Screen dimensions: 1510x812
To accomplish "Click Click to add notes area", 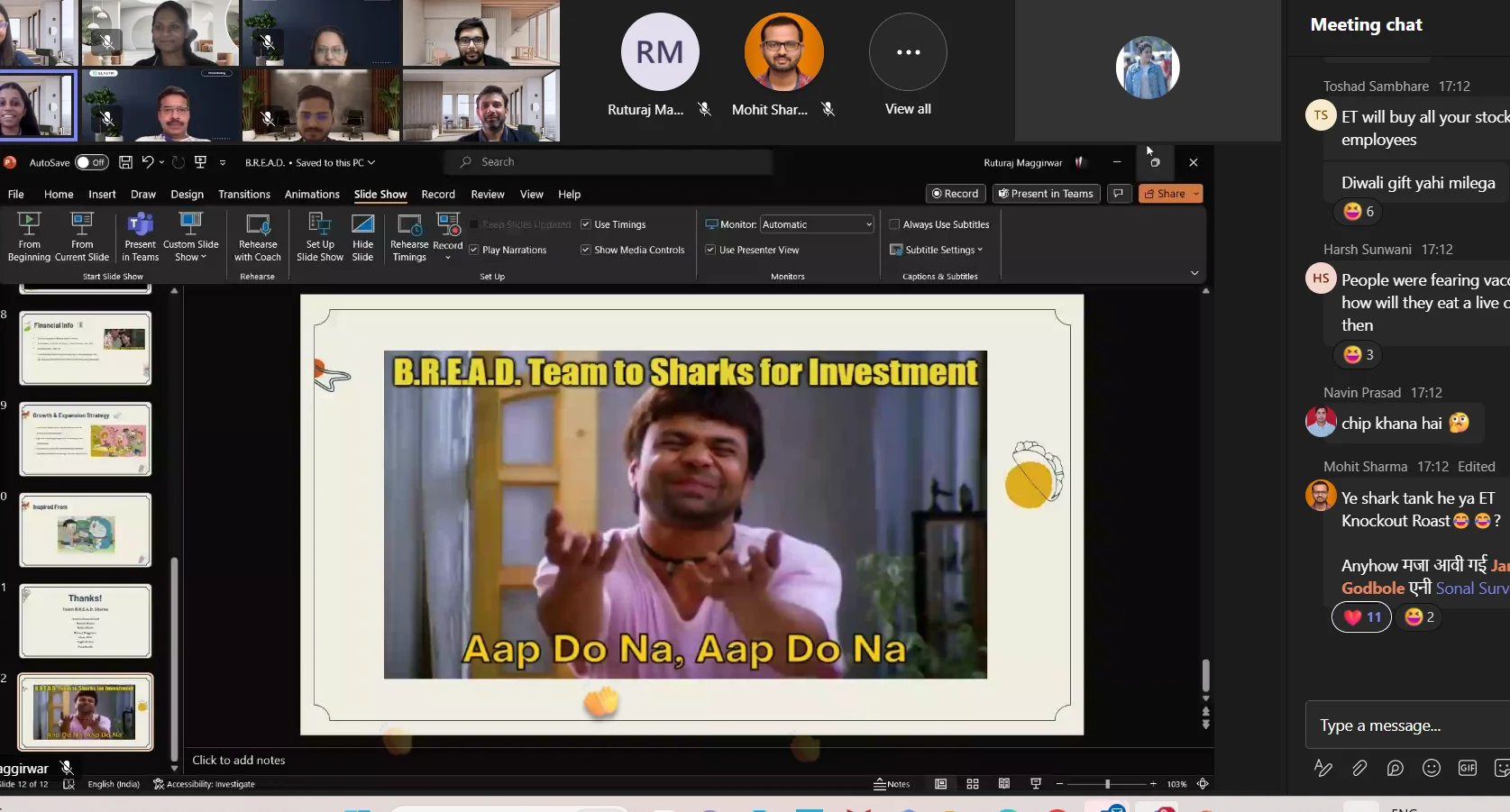I will coord(239,760).
